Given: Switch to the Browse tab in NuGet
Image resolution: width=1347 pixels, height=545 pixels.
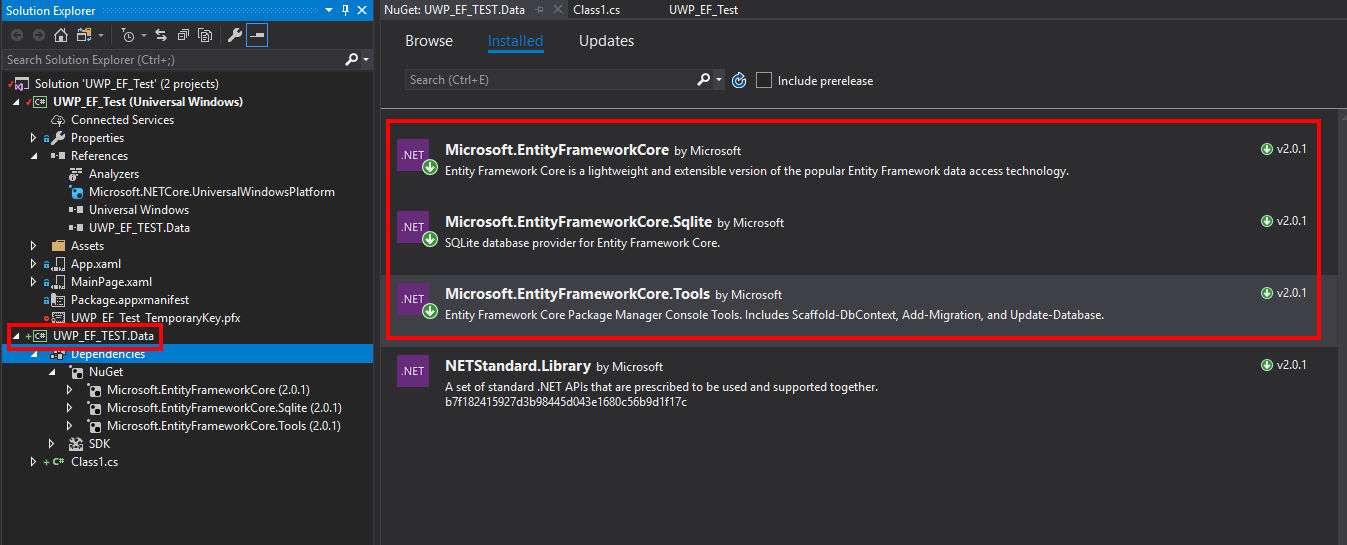Looking at the screenshot, I should click(x=429, y=41).
